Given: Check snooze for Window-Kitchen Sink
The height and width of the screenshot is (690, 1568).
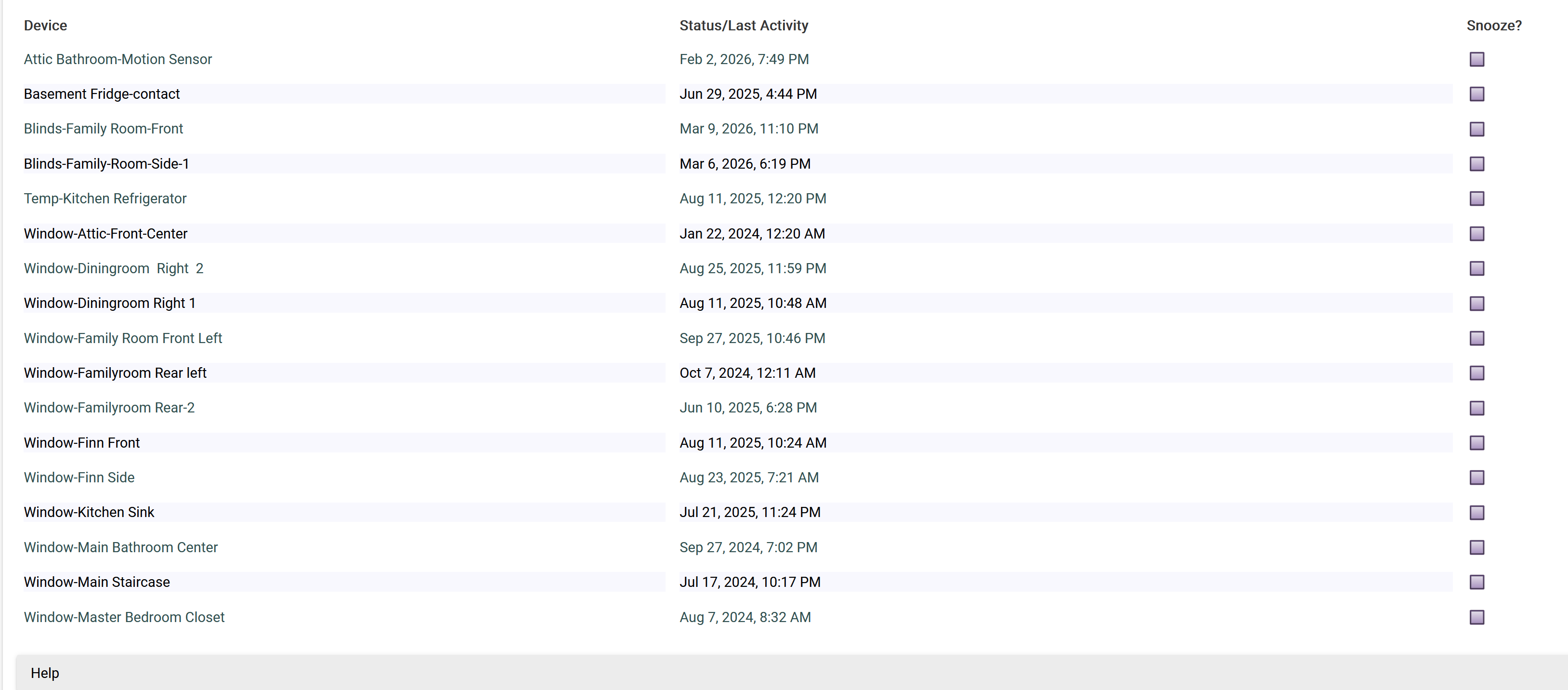Looking at the screenshot, I should tap(1477, 512).
